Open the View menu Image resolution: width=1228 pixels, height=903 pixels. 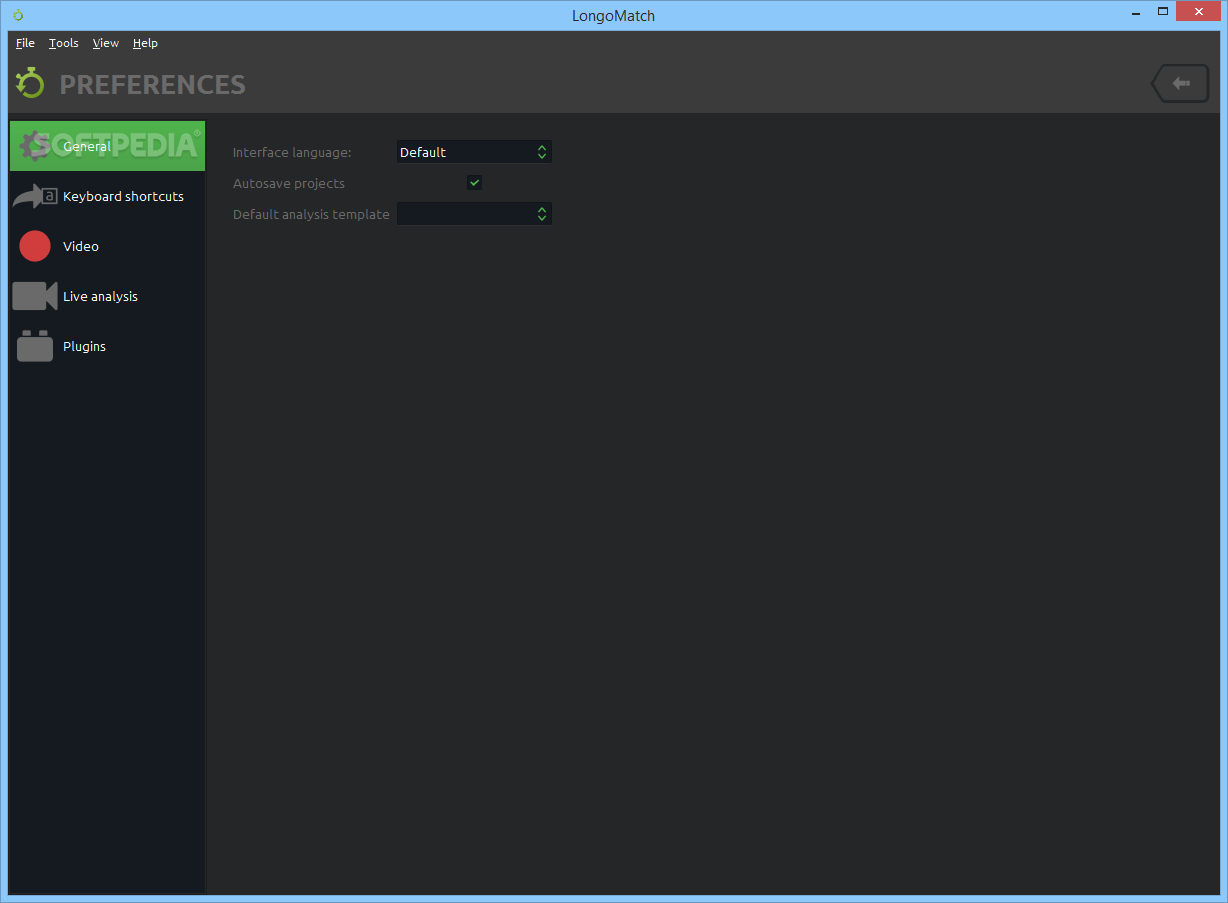(x=105, y=43)
